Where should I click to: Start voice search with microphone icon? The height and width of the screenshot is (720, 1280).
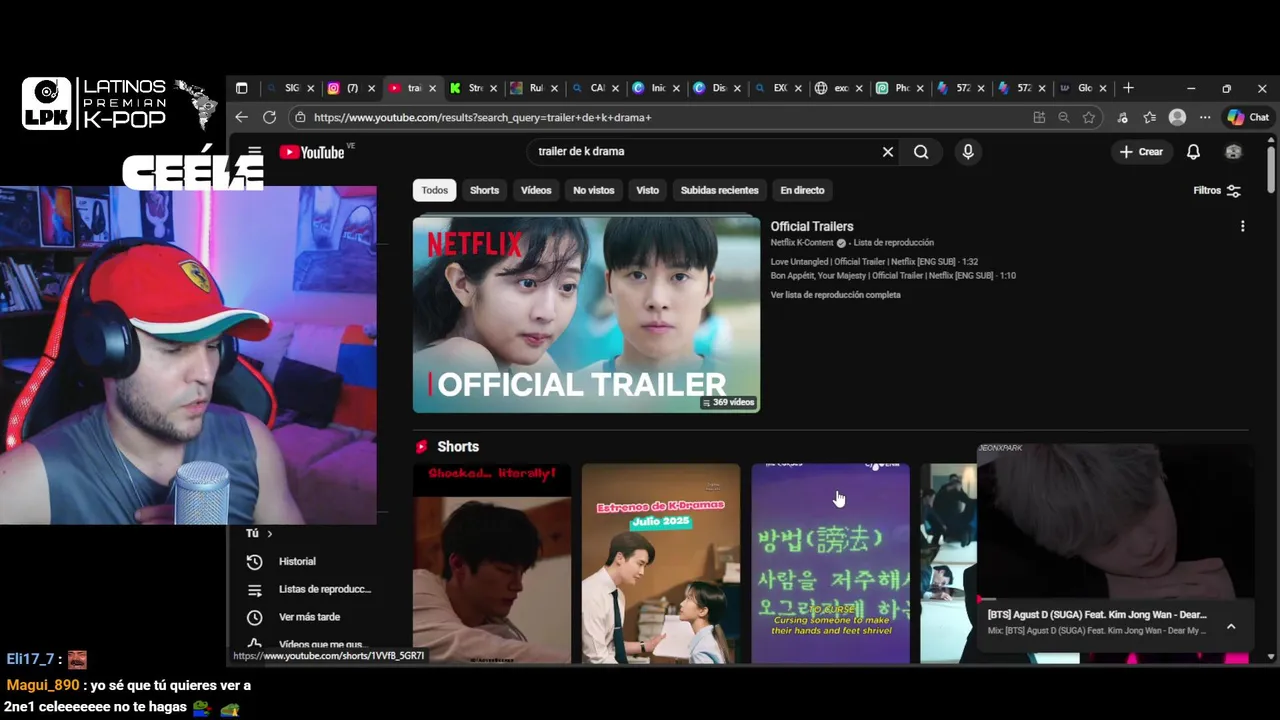point(967,152)
